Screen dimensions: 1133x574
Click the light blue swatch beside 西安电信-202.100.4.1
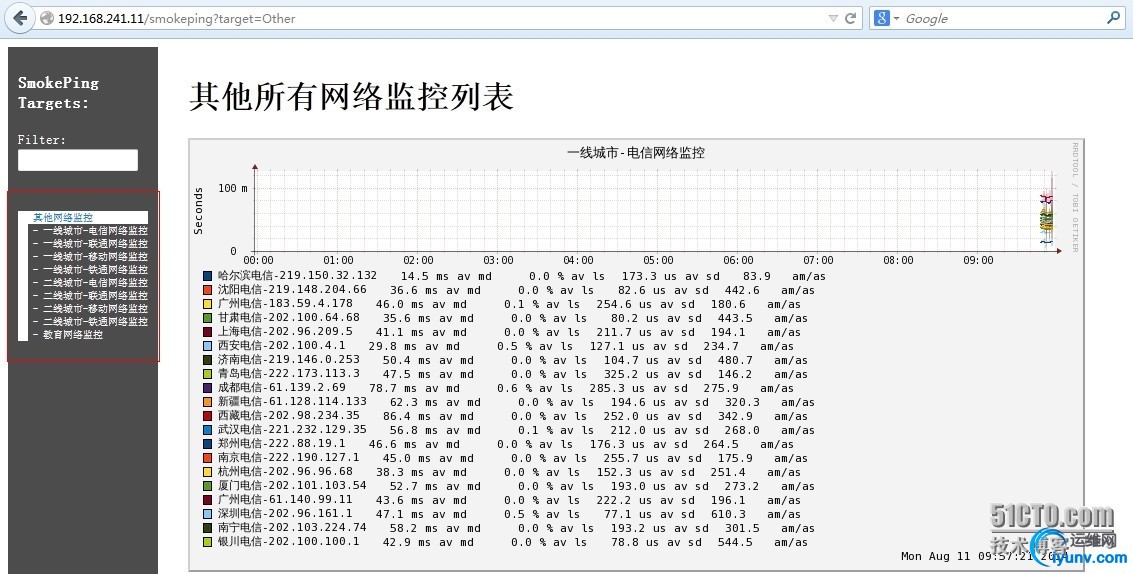(208, 346)
